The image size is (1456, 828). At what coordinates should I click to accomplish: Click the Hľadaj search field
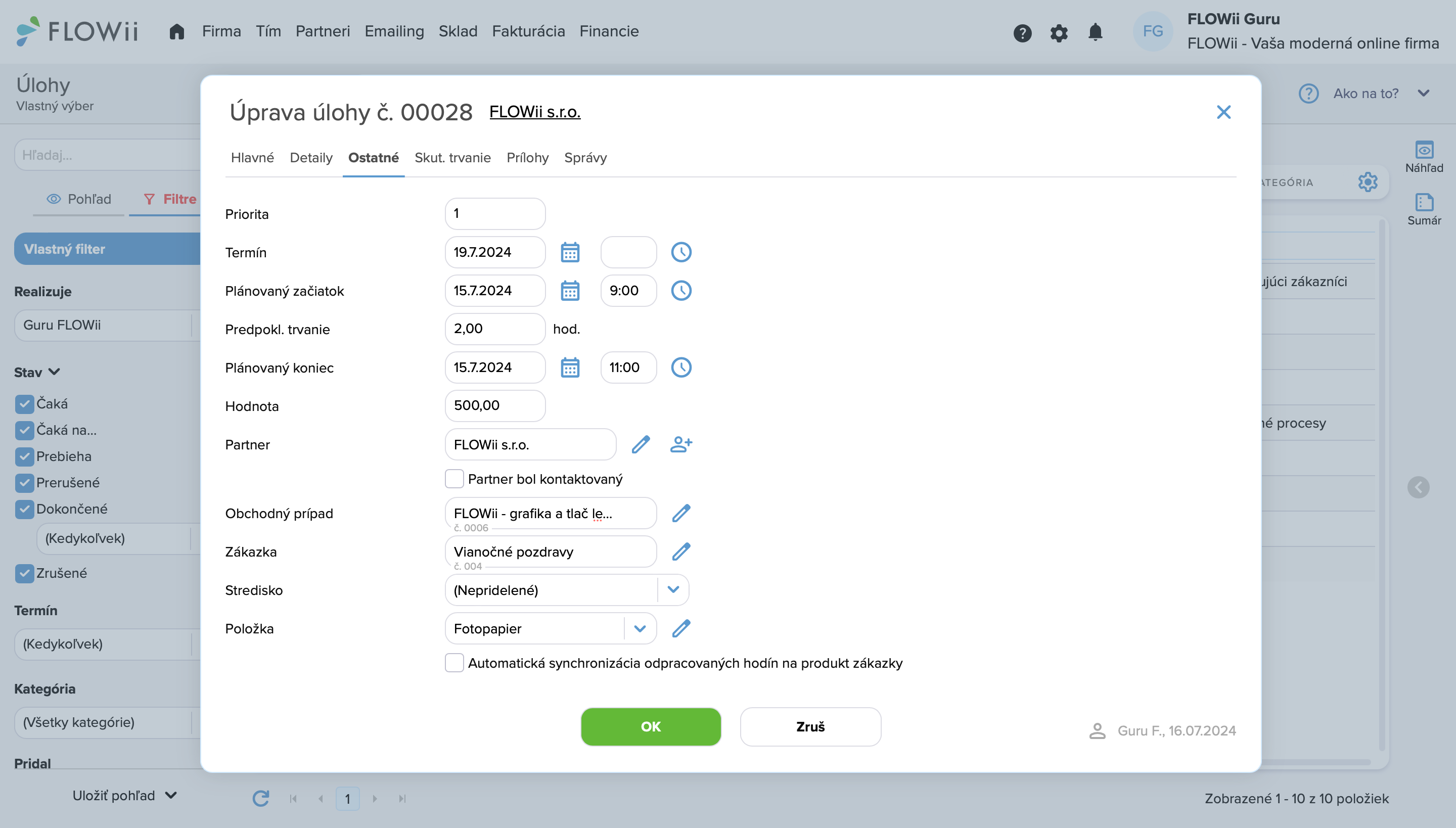tap(108, 155)
